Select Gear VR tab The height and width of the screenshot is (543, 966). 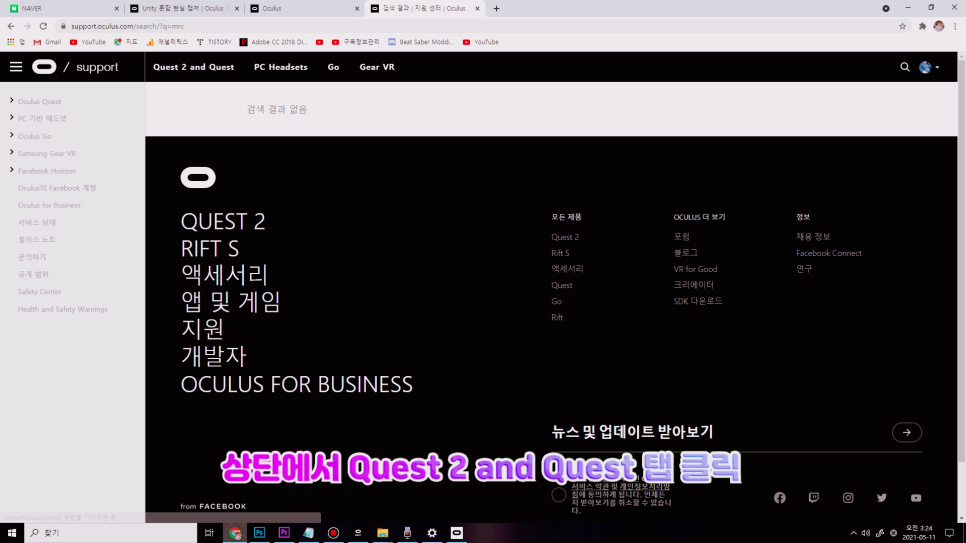click(x=377, y=67)
